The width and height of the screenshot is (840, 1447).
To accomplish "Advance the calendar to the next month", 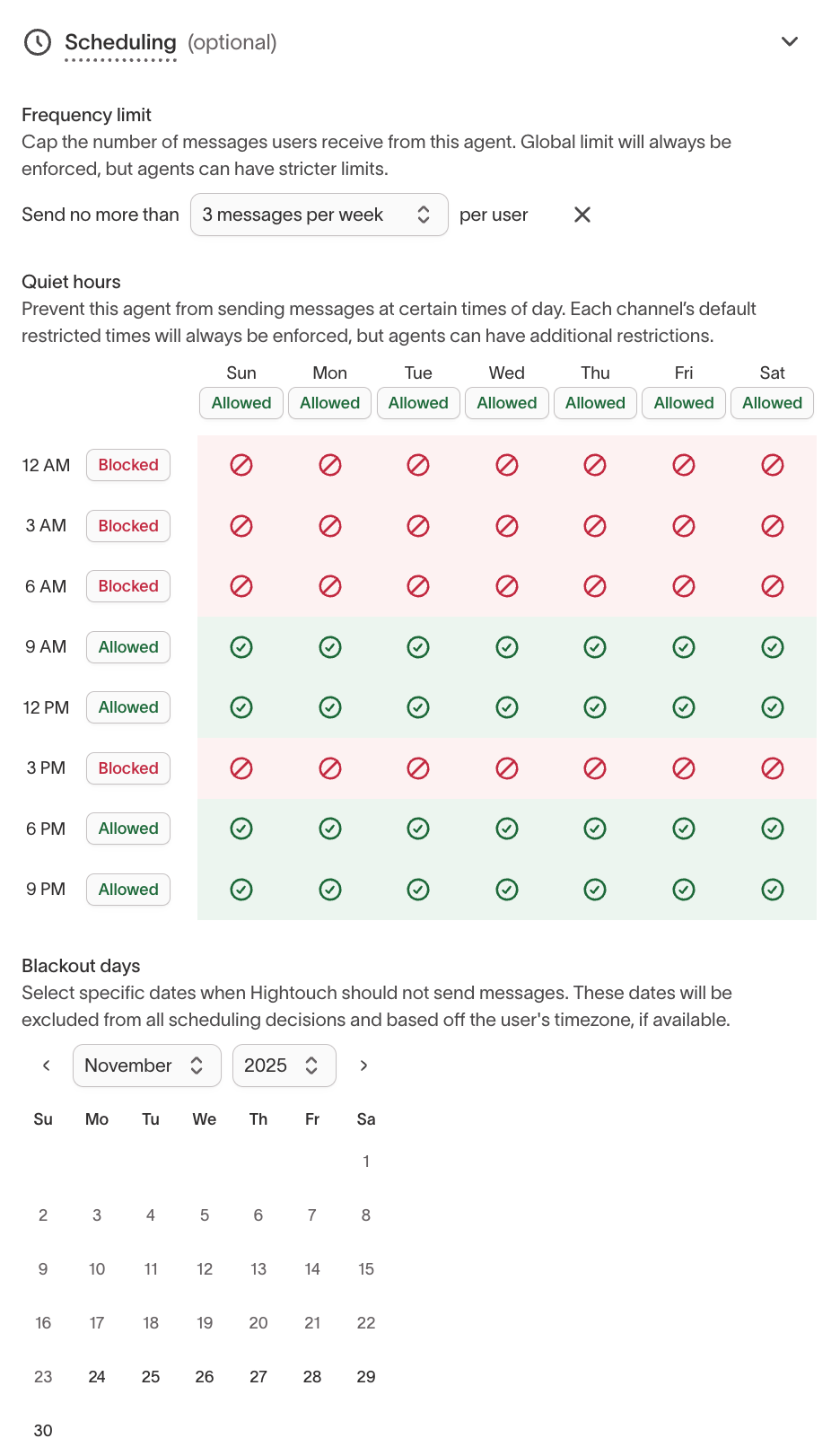I will pyautogui.click(x=364, y=1066).
